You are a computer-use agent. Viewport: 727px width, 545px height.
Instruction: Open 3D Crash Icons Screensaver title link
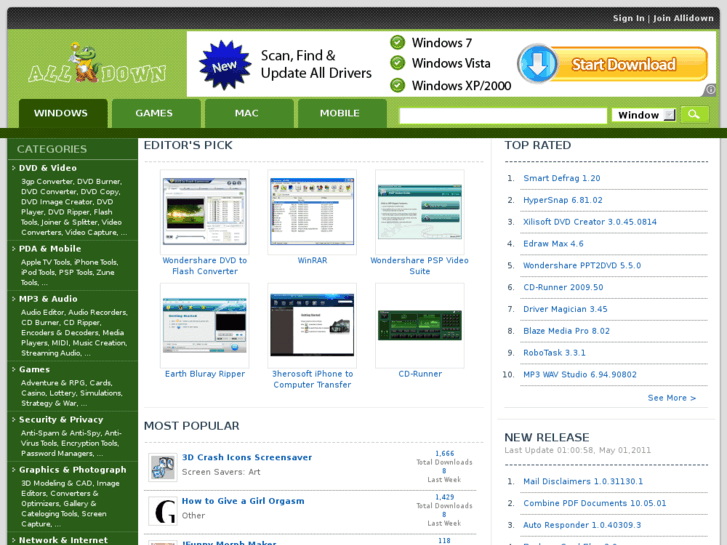tap(247, 457)
